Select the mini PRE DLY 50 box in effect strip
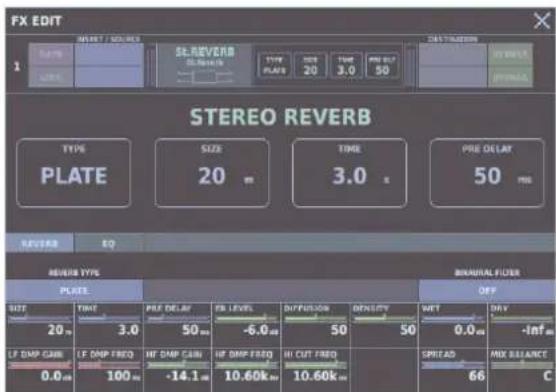This screenshot has height=392, width=556. tap(382, 65)
